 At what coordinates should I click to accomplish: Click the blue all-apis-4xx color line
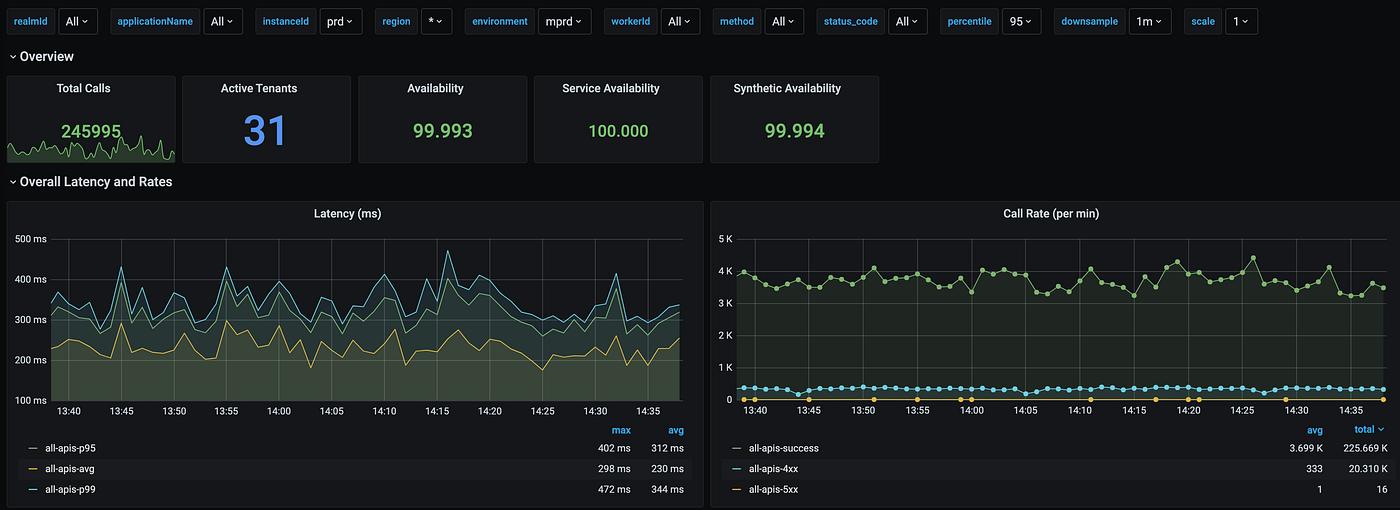[737, 469]
